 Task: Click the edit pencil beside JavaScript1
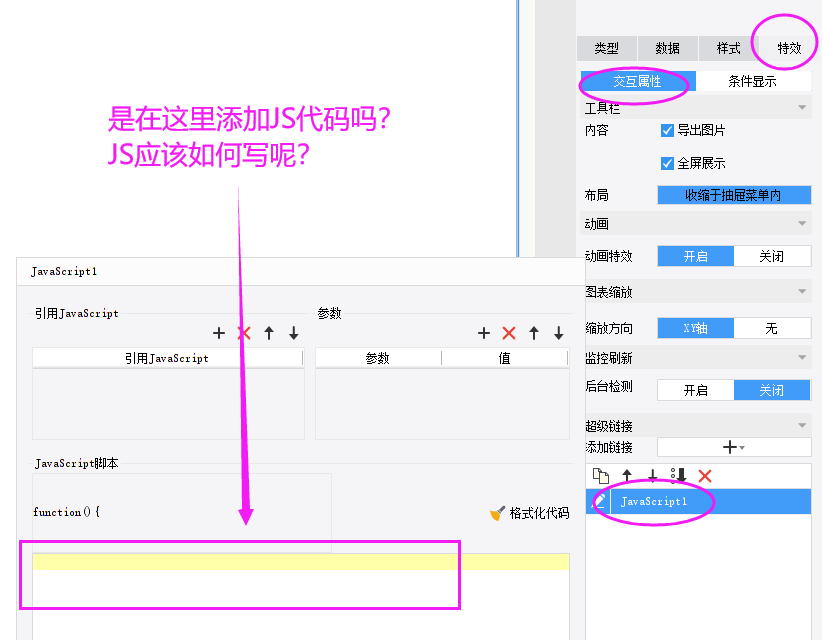600,501
